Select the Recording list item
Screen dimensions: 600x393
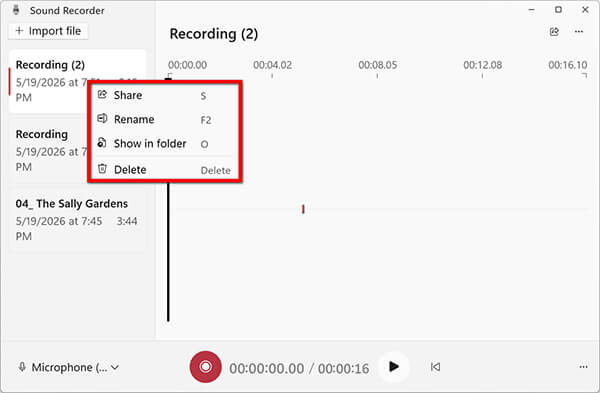point(50,150)
